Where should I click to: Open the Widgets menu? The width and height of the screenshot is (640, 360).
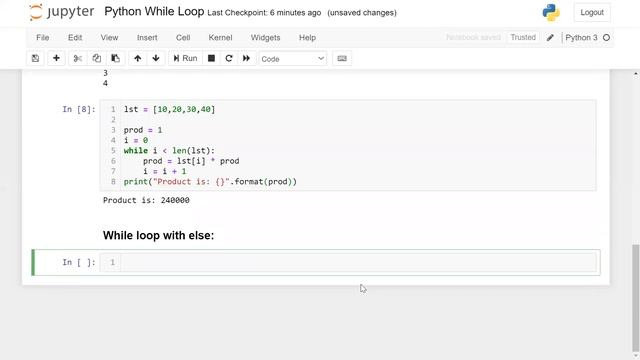[x=265, y=38]
